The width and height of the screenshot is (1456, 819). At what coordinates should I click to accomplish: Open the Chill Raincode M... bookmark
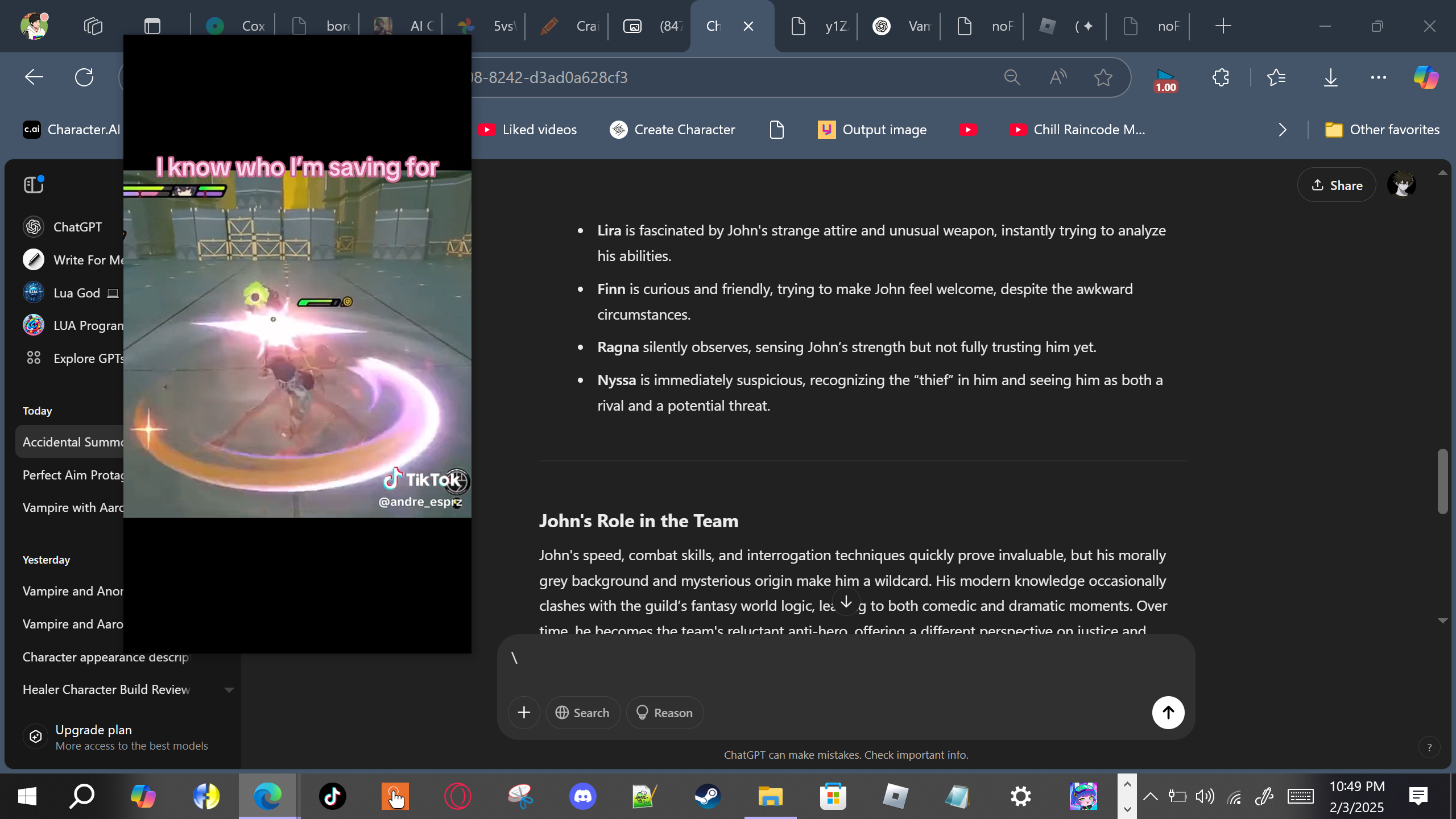click(1077, 130)
